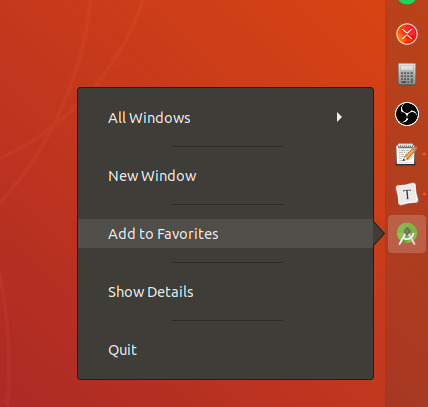Screen dimensions: 428x407
Task: Launch the notepad-with-pencil text editor icon
Action: coord(406,154)
